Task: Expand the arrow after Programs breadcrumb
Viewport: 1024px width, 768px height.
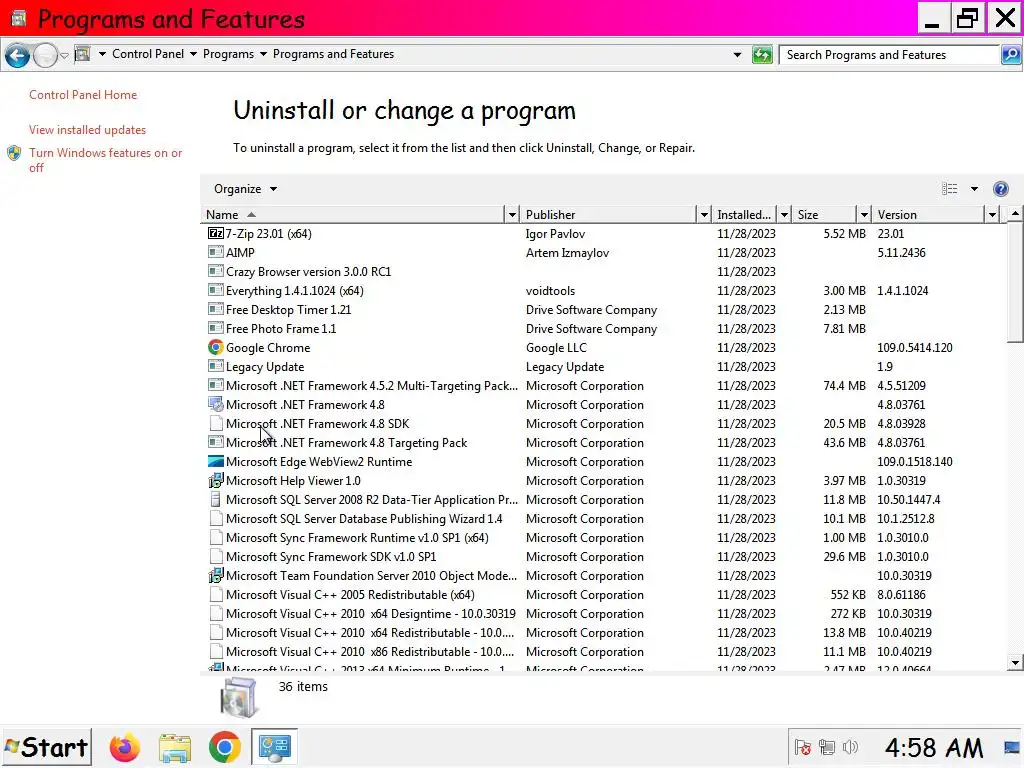Action: click(263, 54)
